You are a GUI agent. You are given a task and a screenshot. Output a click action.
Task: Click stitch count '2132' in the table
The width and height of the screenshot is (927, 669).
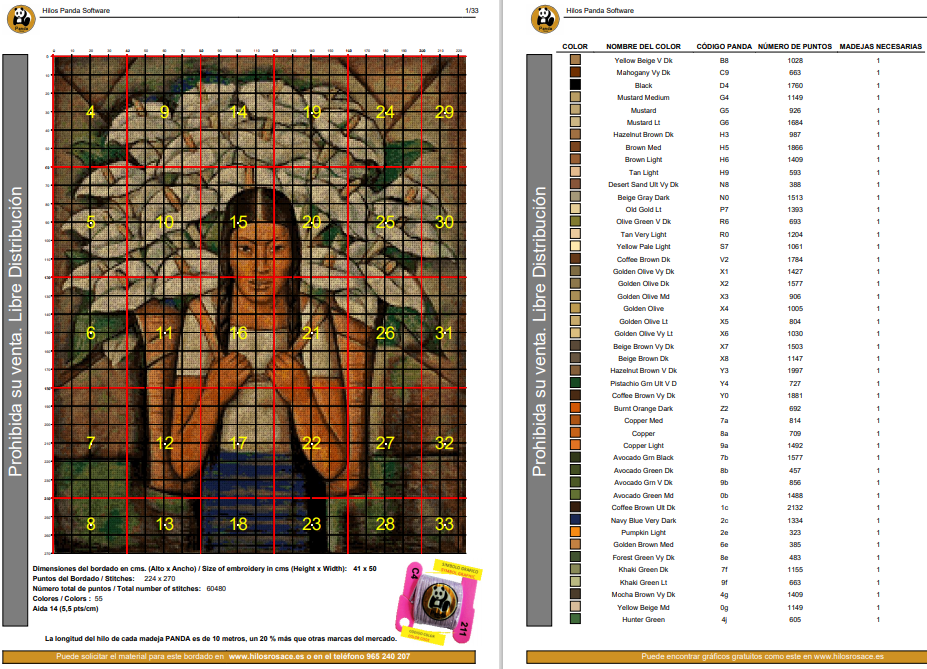click(x=795, y=507)
